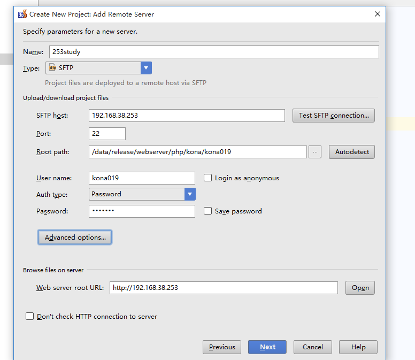
Task: Open the Type dropdown arrow
Action: click(146, 68)
